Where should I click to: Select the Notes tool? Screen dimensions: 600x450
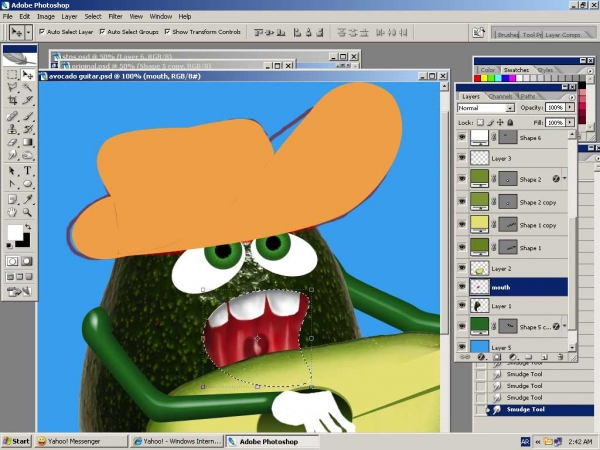click(x=12, y=199)
